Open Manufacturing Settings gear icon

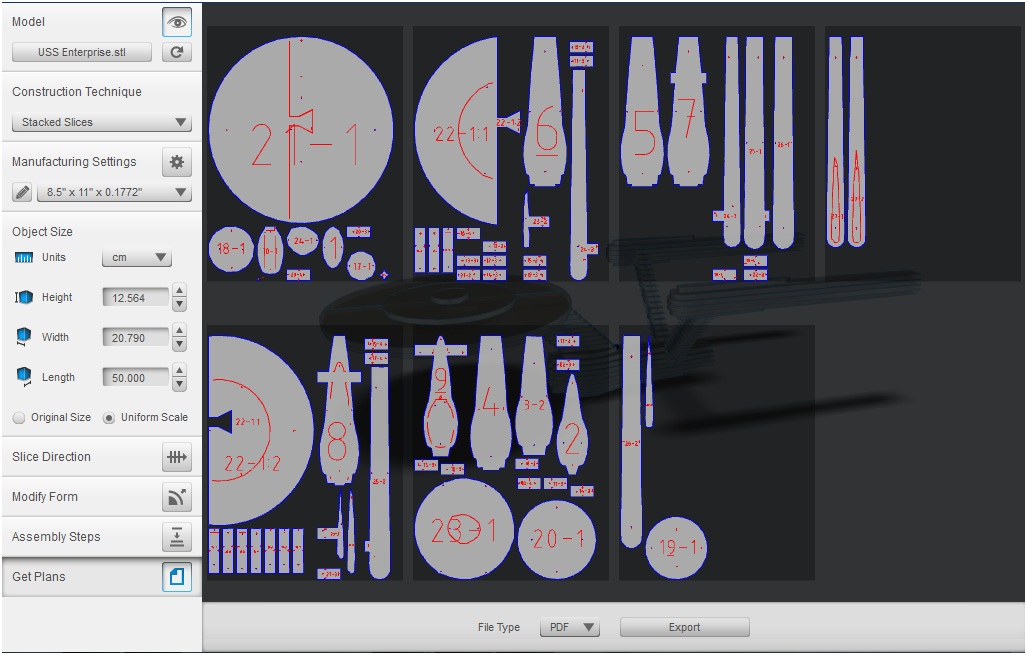tap(177, 162)
